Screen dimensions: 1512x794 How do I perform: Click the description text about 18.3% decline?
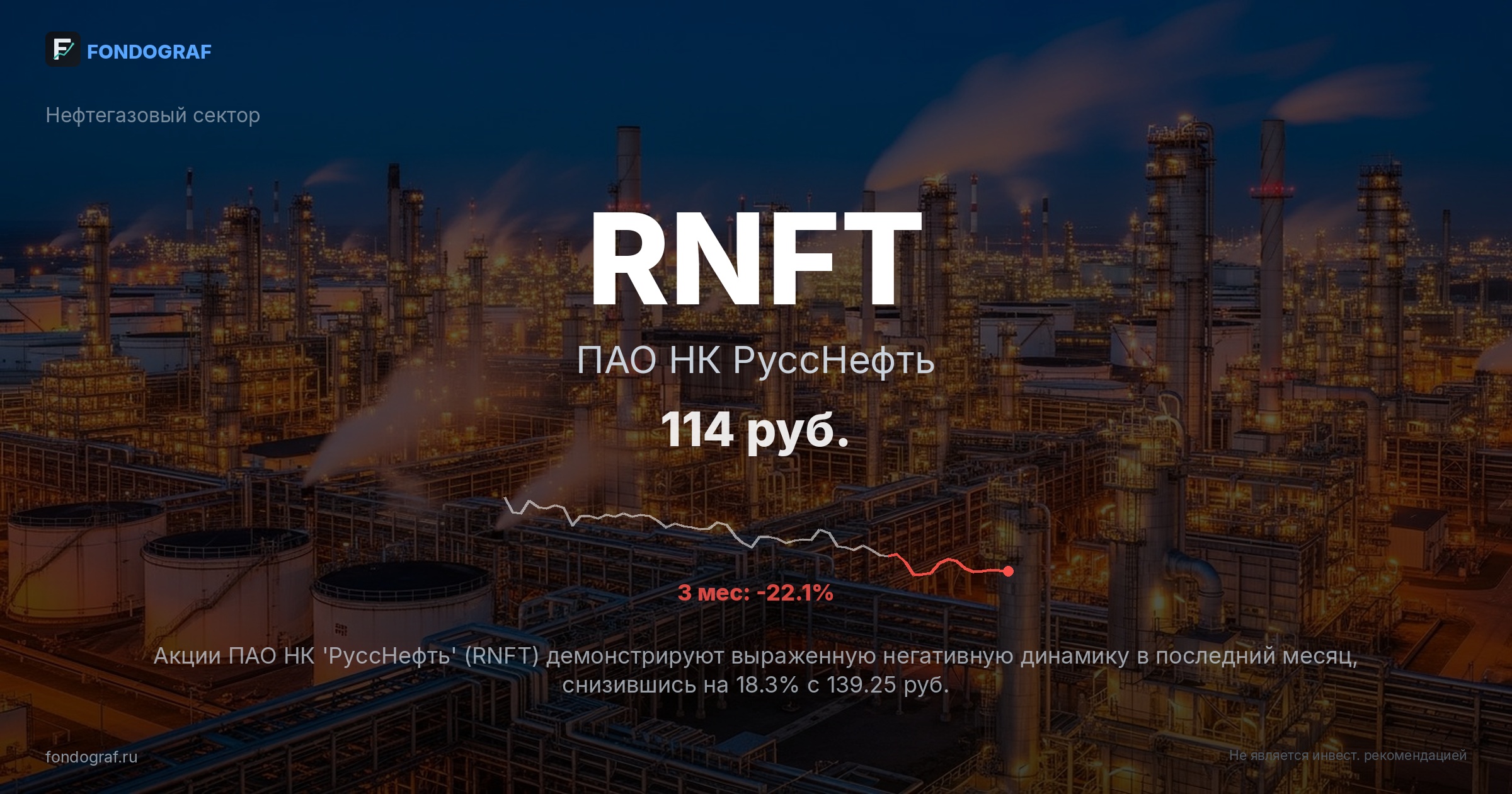(x=756, y=670)
